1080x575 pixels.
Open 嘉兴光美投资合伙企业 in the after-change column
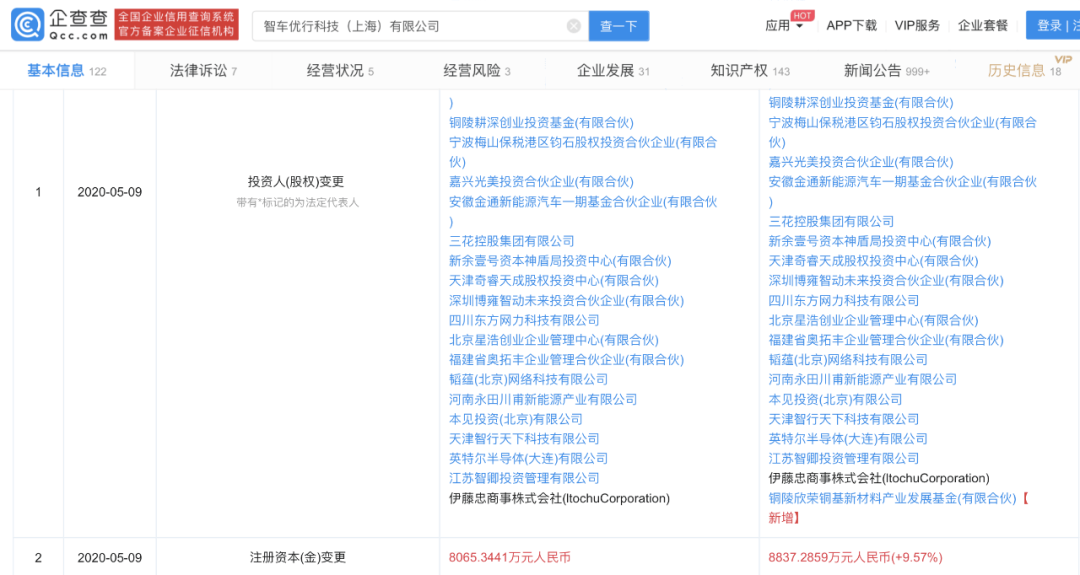861,162
